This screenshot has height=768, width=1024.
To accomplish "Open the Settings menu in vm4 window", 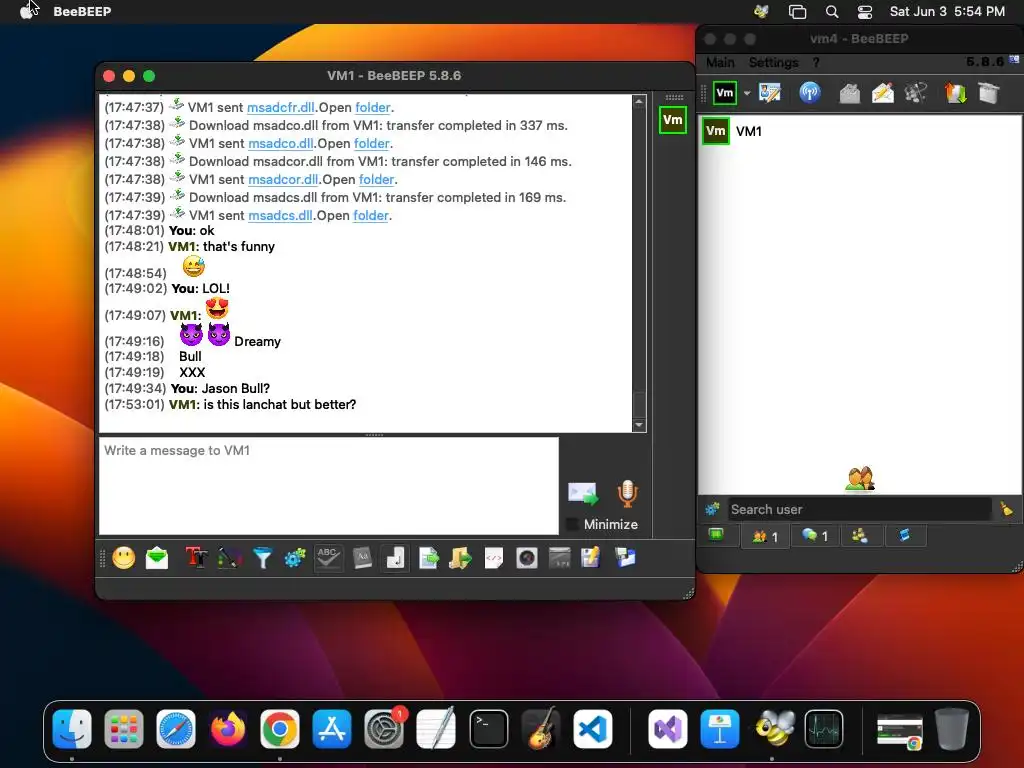I will tap(773, 63).
